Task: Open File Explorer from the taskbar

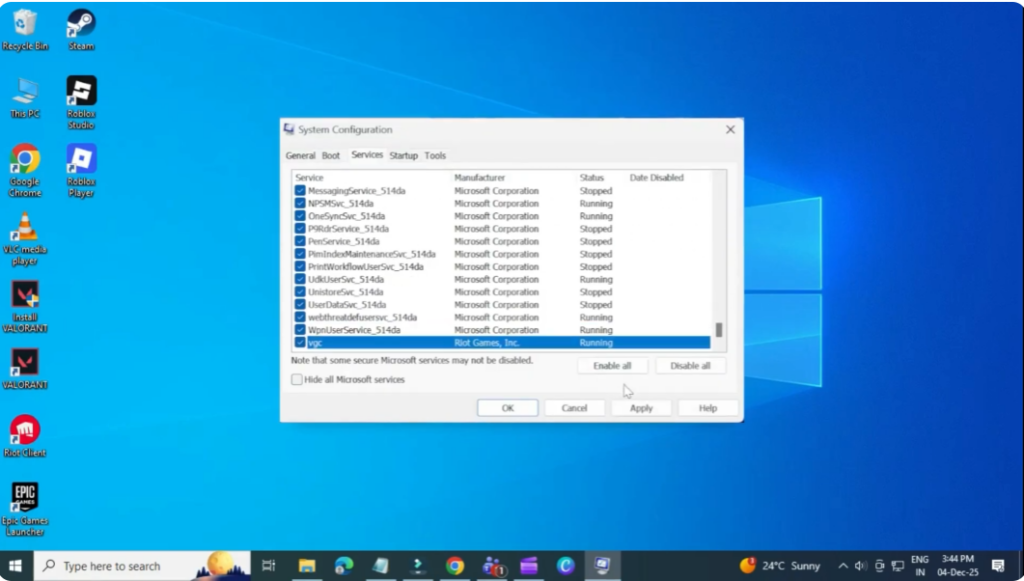Action: tap(306, 565)
